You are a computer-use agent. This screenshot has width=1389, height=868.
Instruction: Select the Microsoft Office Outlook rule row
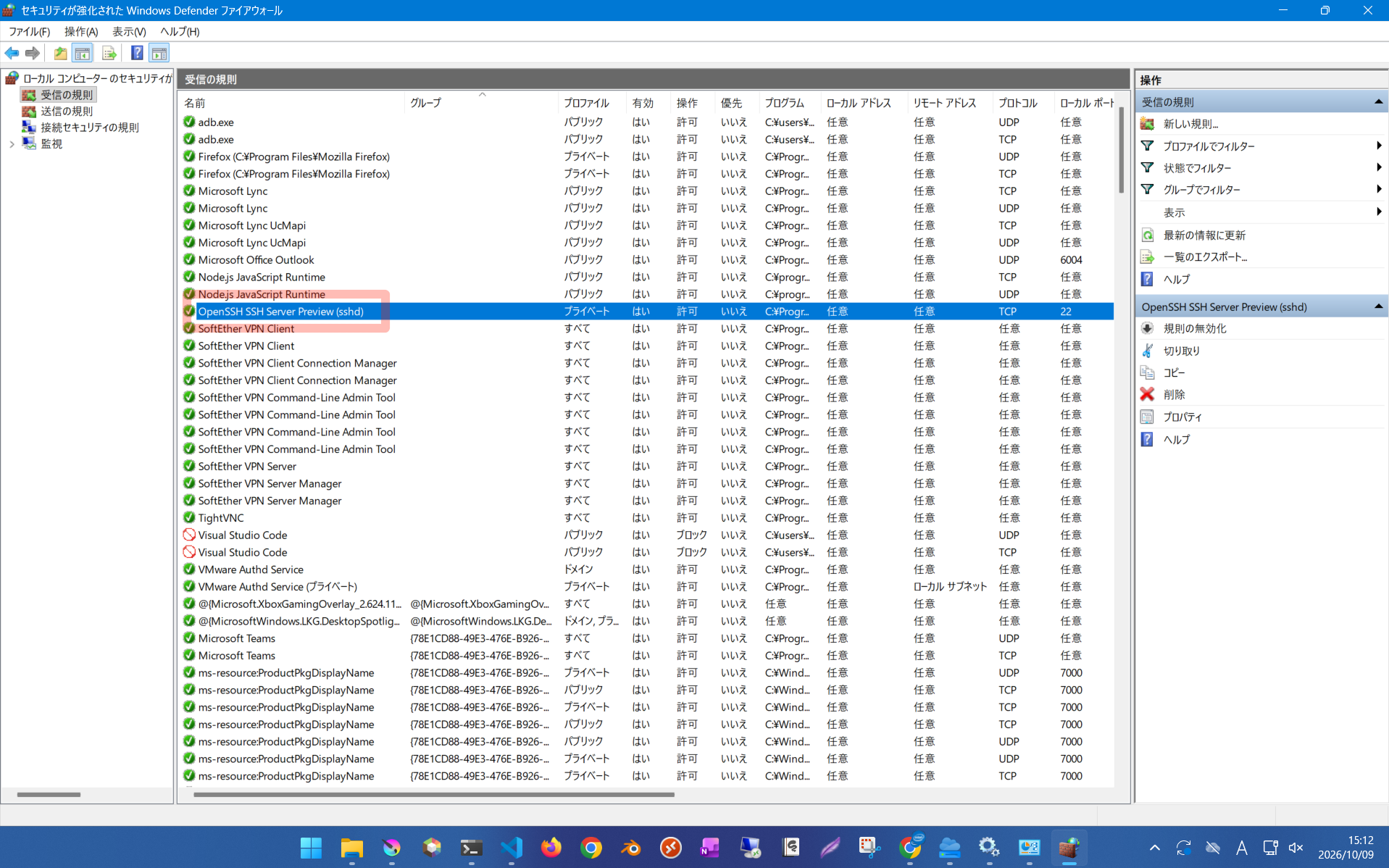point(648,260)
